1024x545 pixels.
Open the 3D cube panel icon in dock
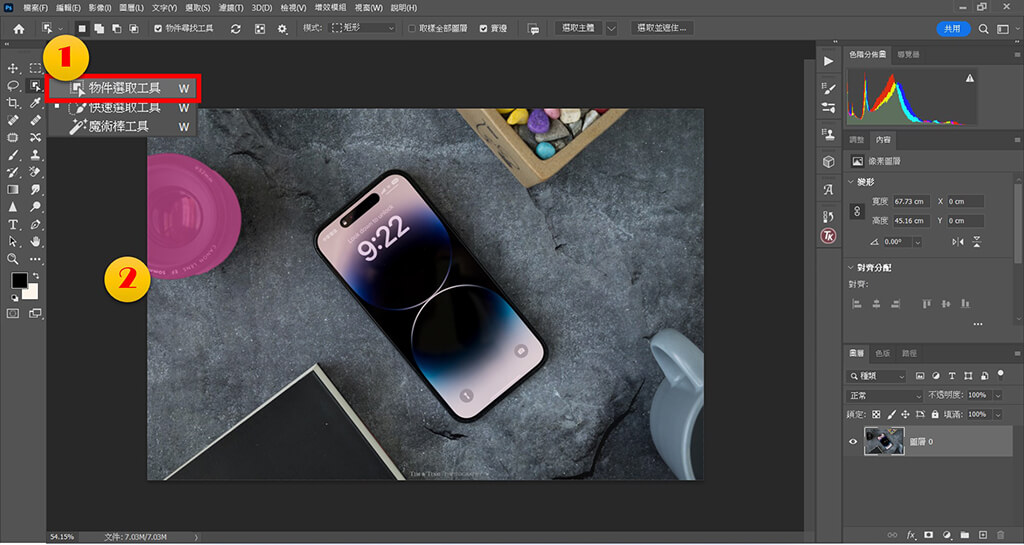(x=828, y=161)
